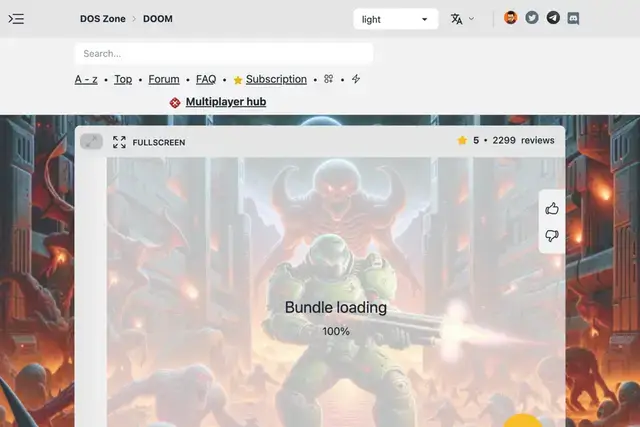The width and height of the screenshot is (640, 427).
Task: Click the yellow round button at the bottom
Action: (522, 421)
